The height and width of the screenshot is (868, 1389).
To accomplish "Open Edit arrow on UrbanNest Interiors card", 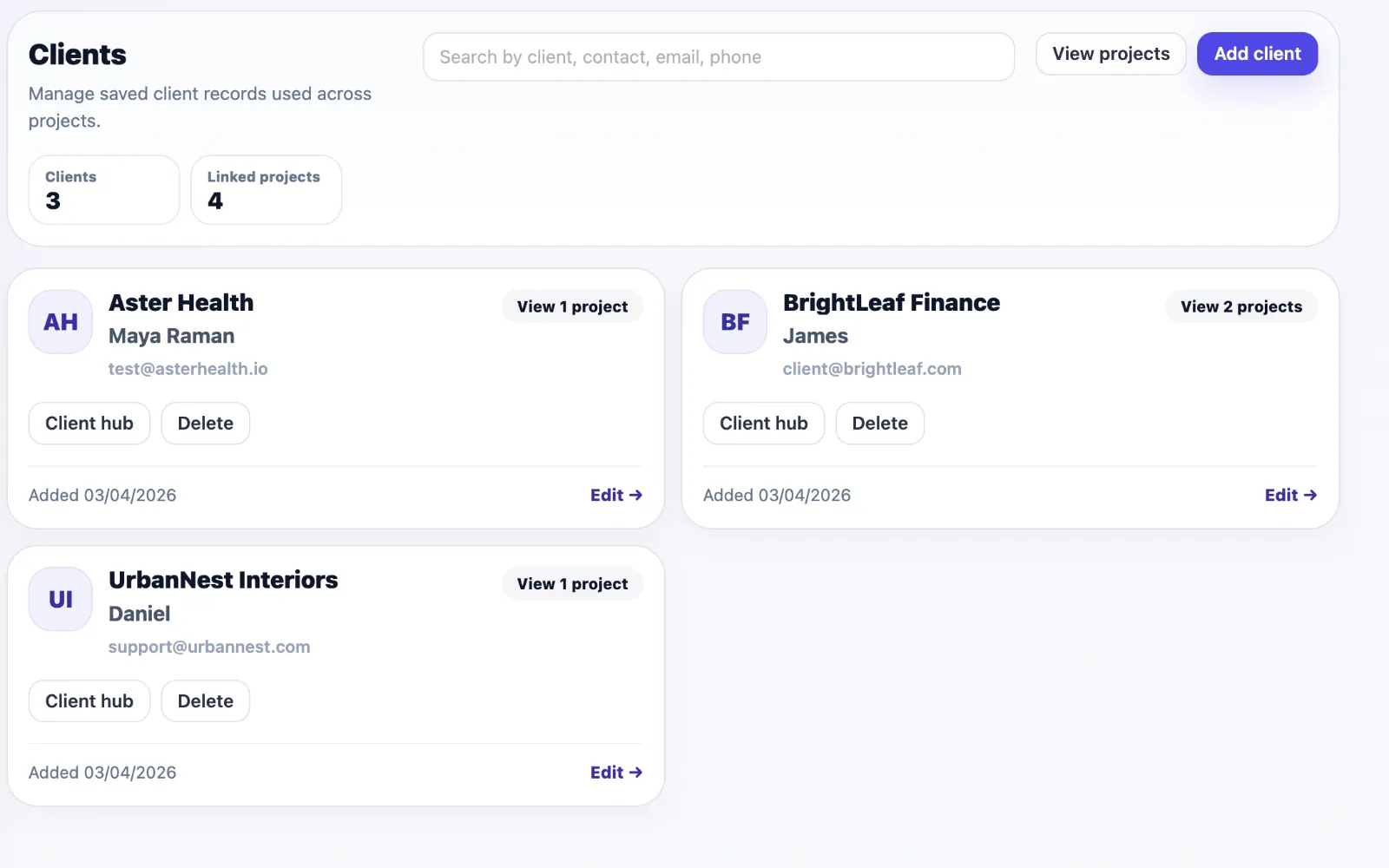I will pos(616,773).
